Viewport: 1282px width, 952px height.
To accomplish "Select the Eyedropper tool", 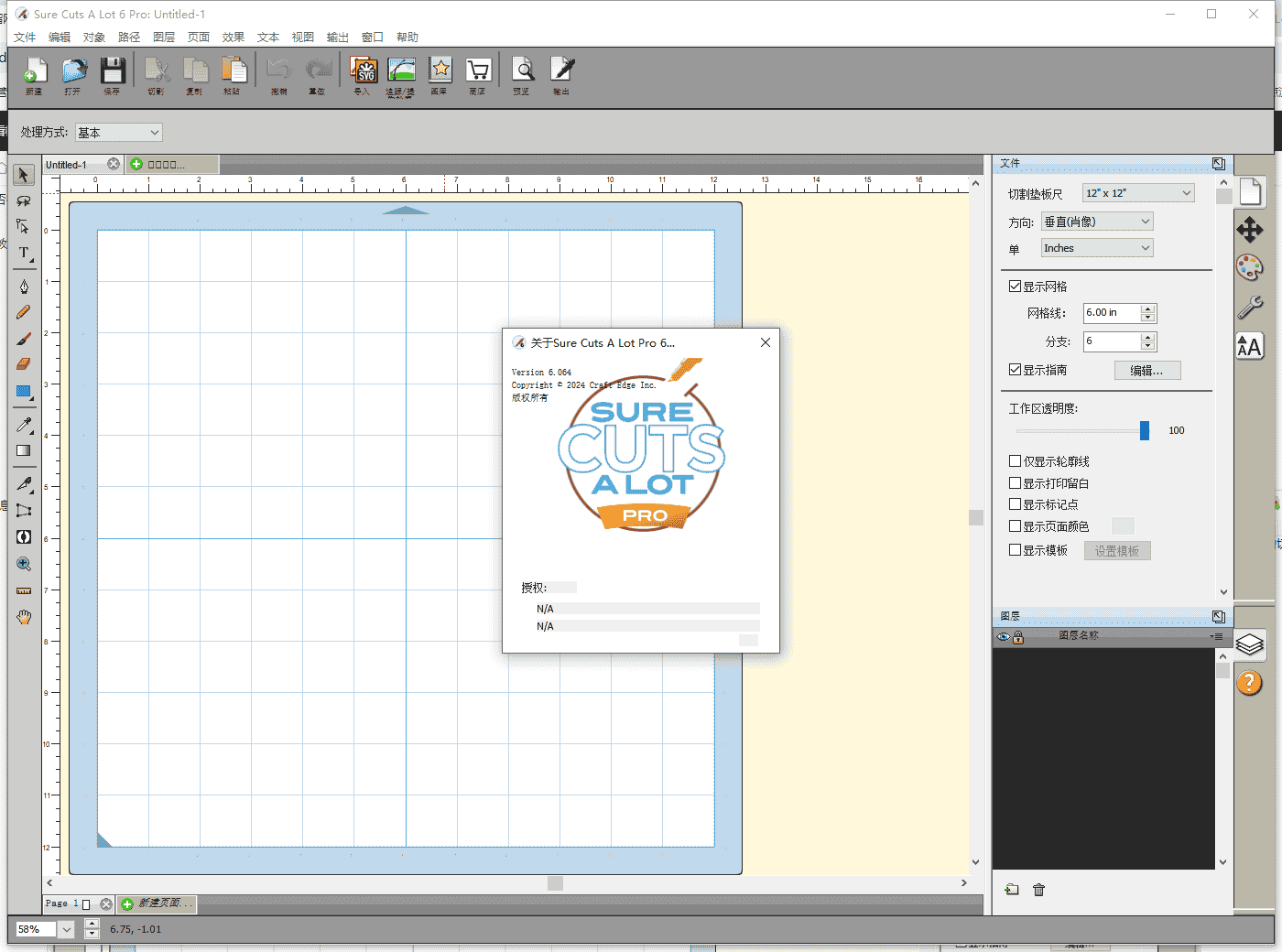I will click(24, 425).
